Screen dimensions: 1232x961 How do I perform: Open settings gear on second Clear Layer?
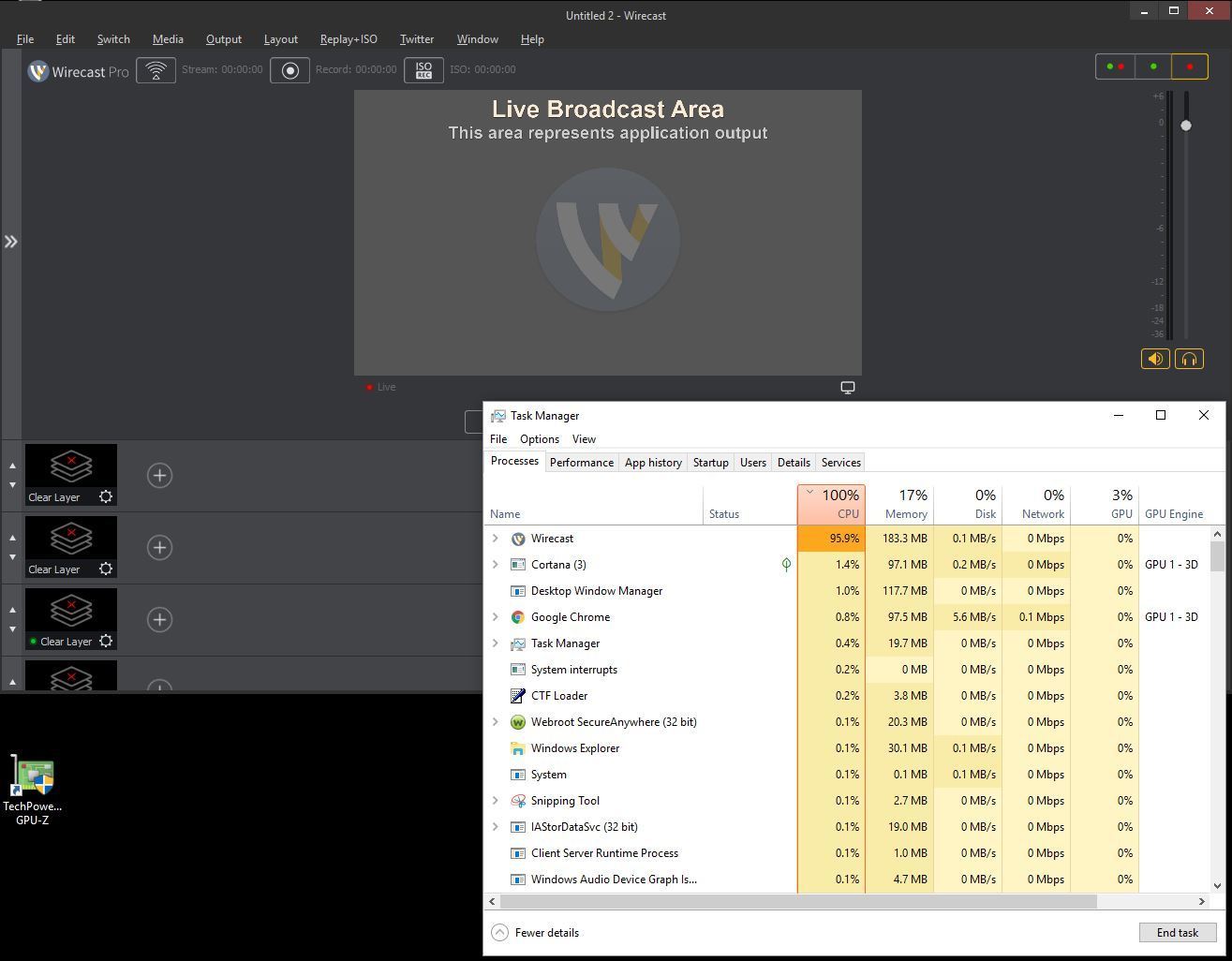click(106, 569)
